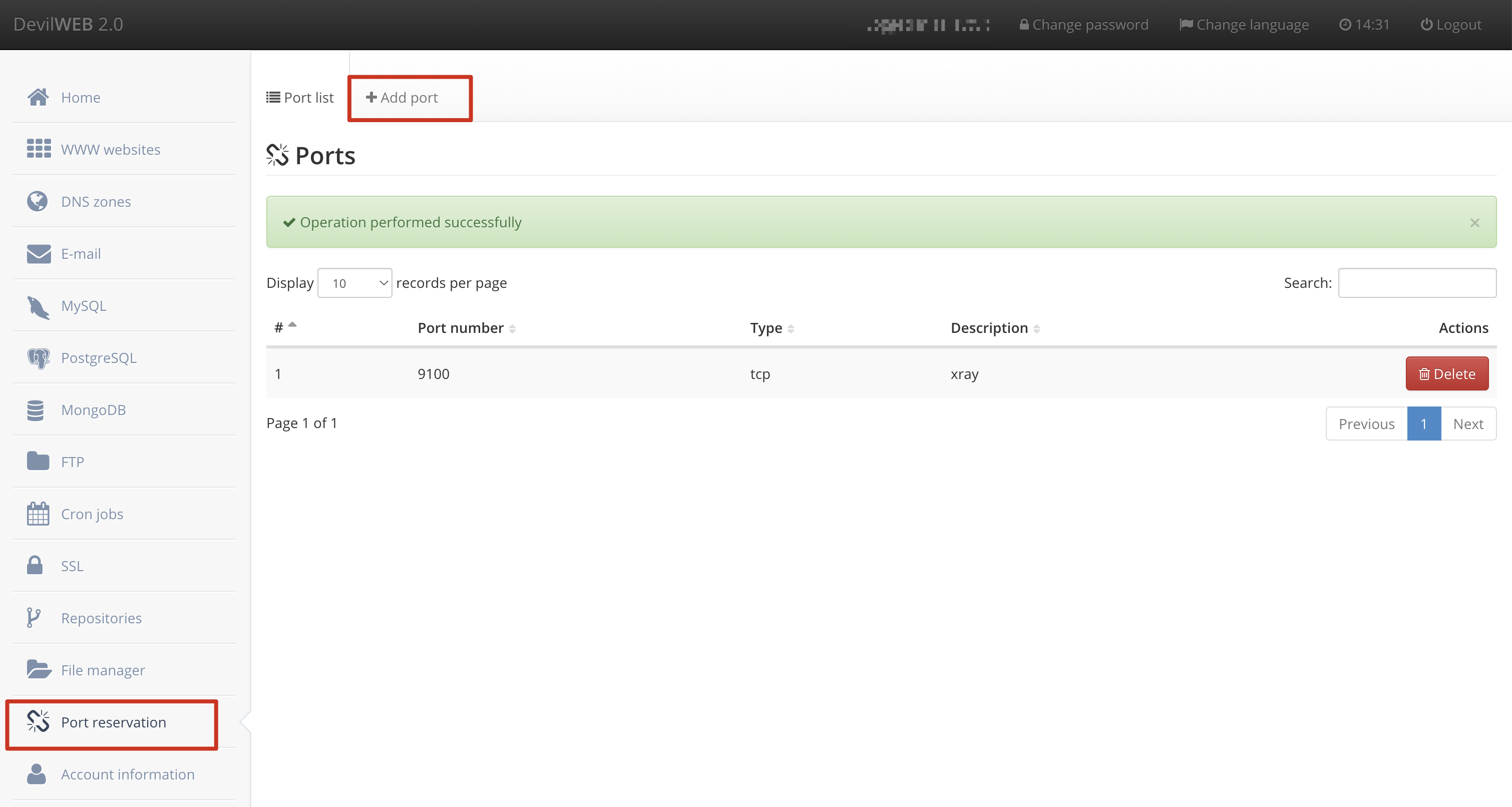Open the MongoDB database stack icon

(35, 410)
